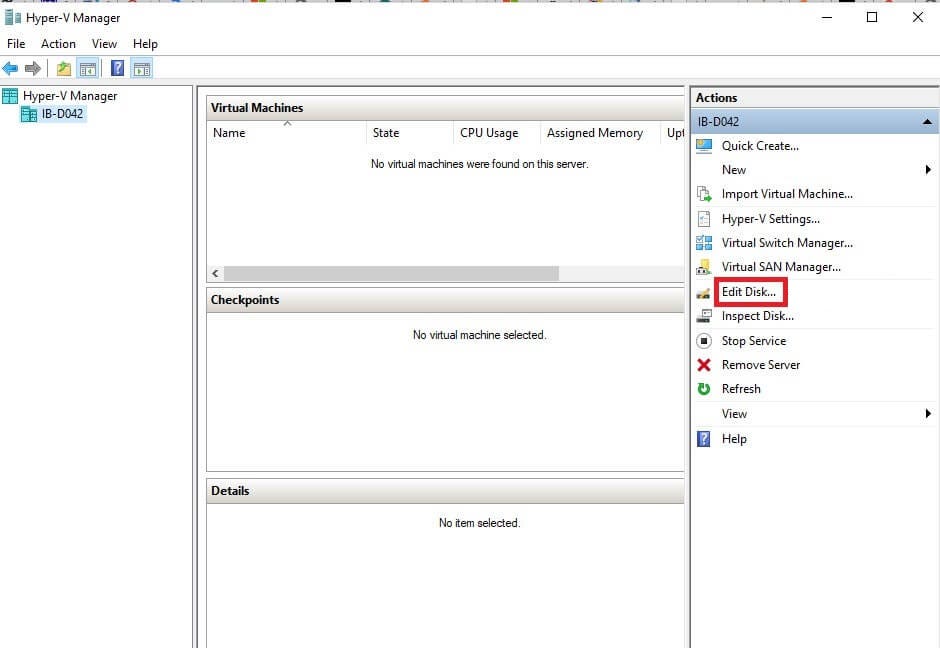Collapse the IB-D042 actions section

point(928,121)
